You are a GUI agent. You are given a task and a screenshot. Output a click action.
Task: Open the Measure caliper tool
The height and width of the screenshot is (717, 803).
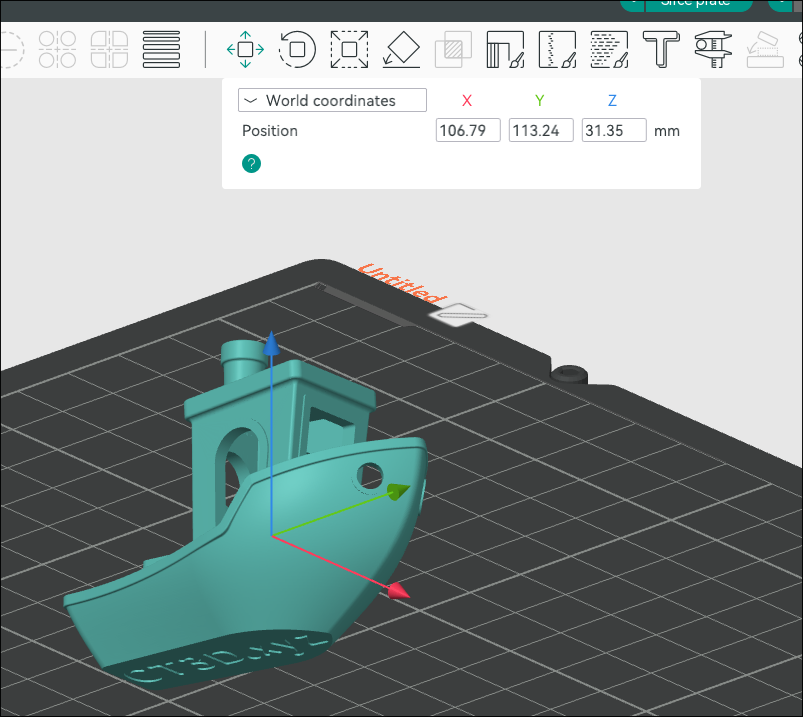[713, 49]
